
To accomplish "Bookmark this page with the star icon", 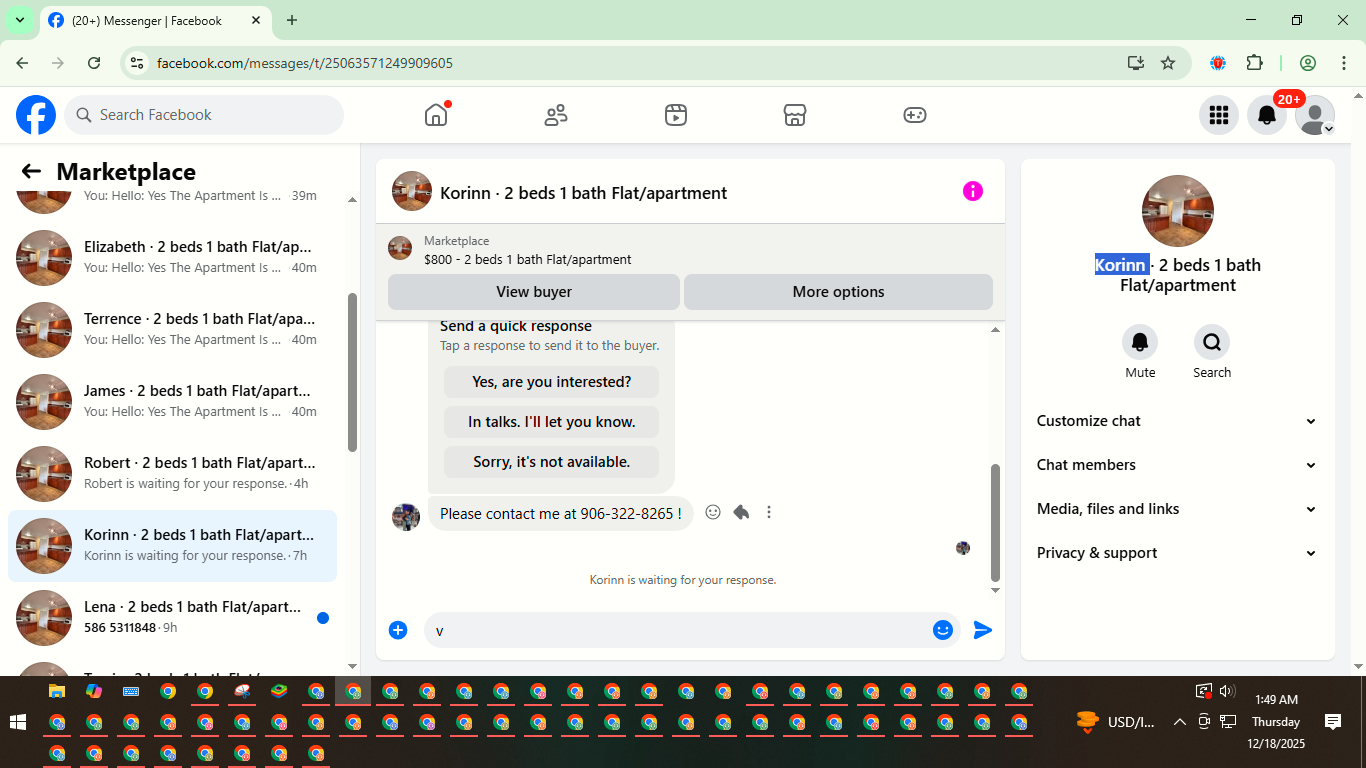I will click(1168, 63).
